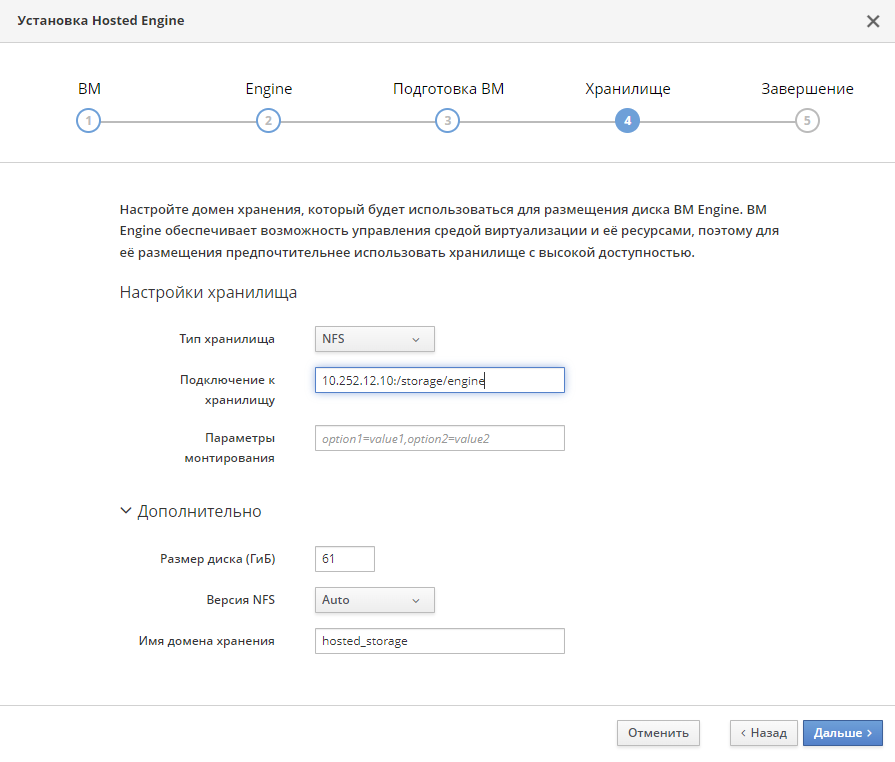The width and height of the screenshot is (895, 762).
Task: Click step 2 circle for Engine
Action: (268, 120)
